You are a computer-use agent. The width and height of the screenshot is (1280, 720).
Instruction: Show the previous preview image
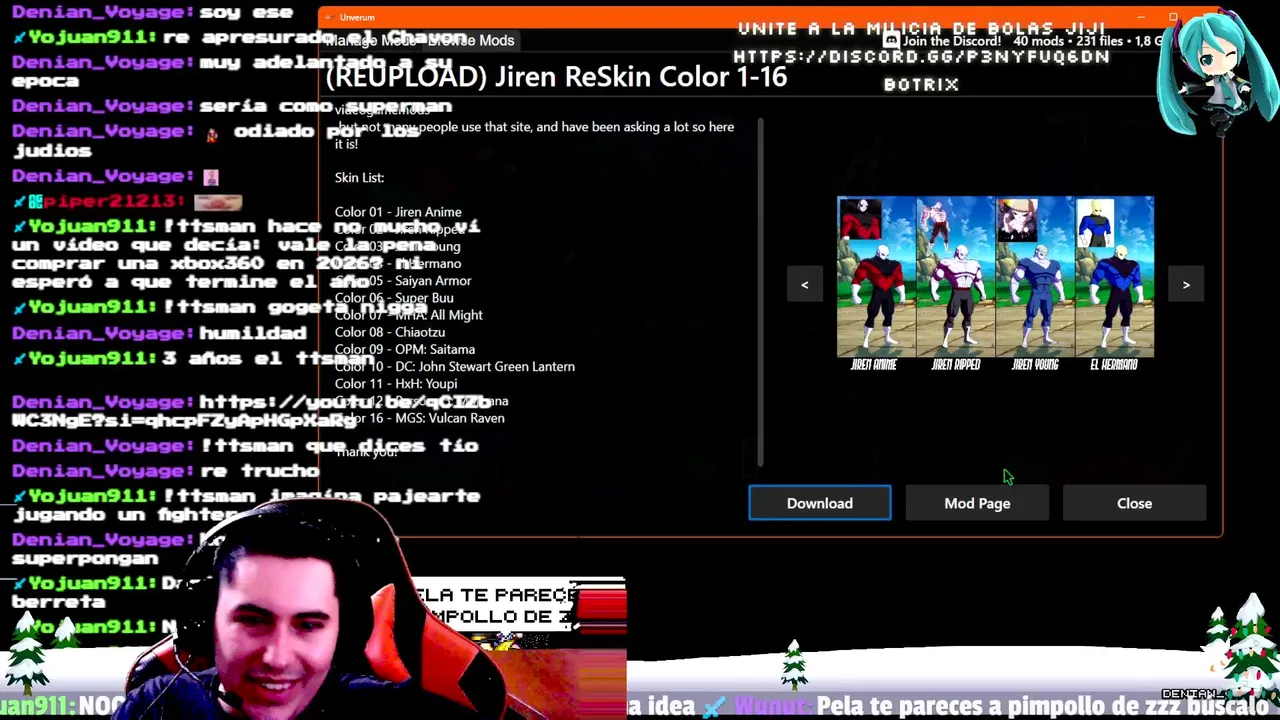[x=804, y=285]
